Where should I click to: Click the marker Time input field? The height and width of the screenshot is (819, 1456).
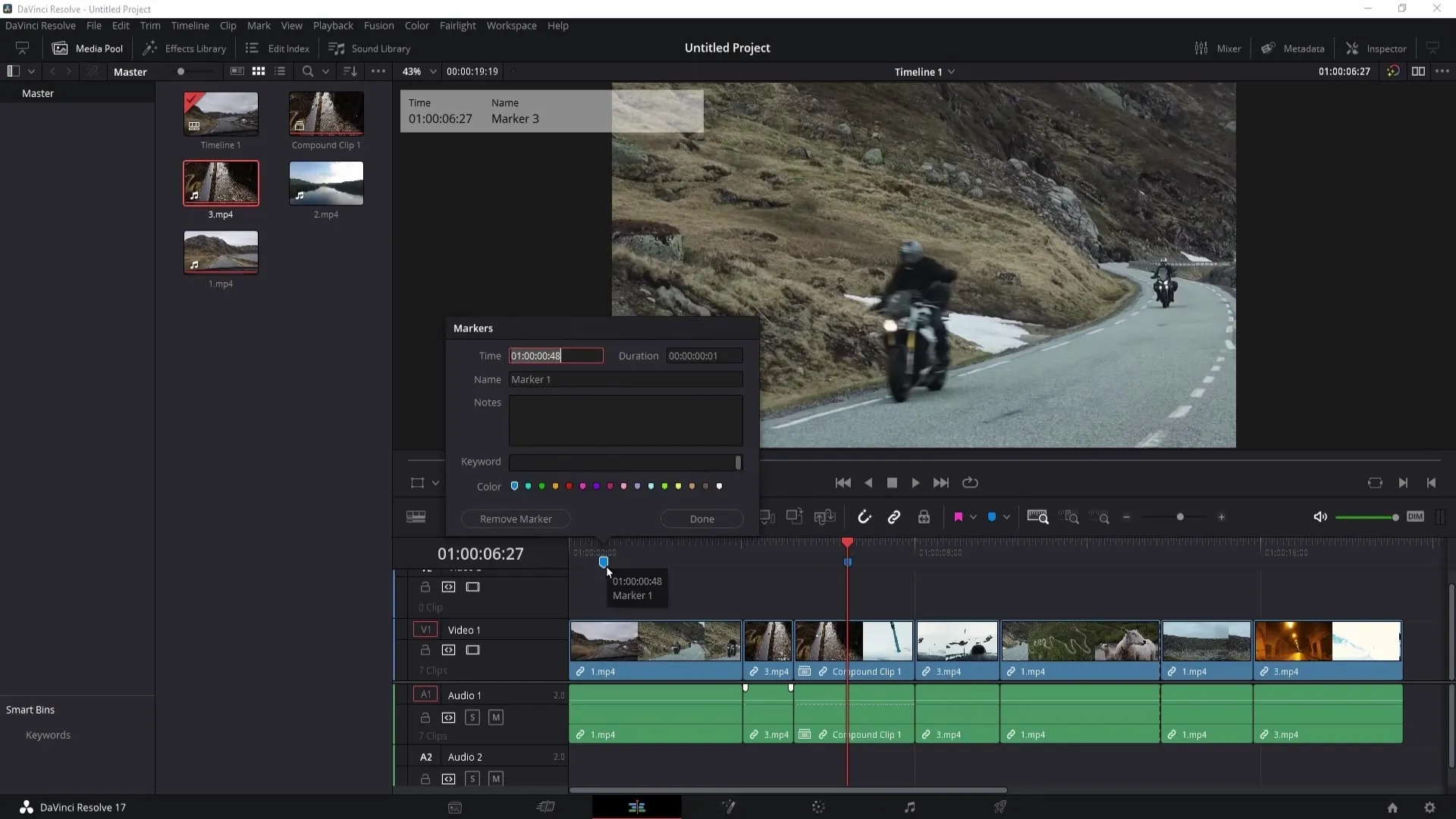tap(556, 356)
